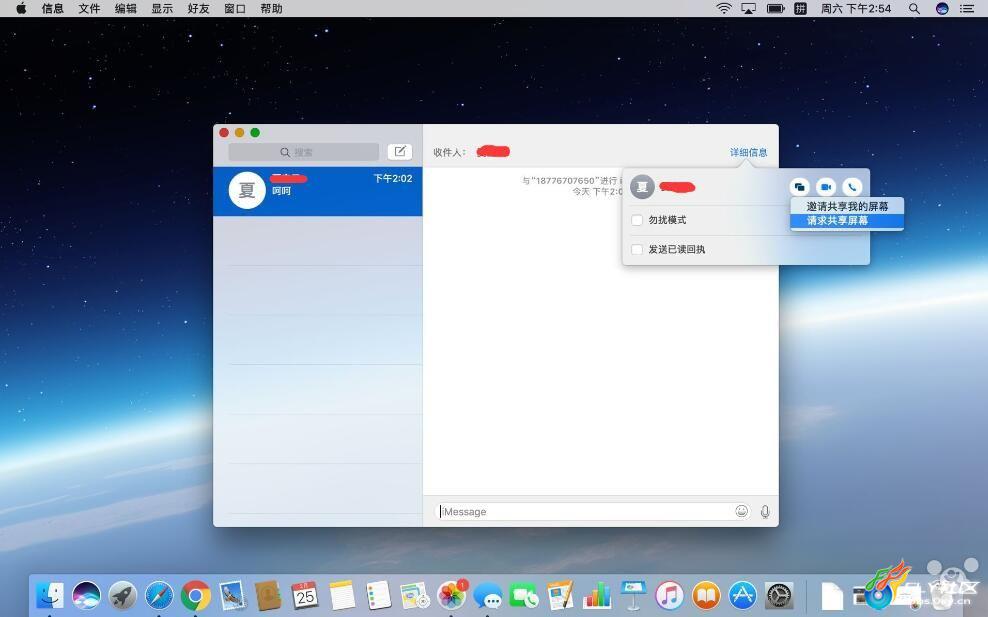988x617 pixels.
Task: Open the 帮助 menu
Action: [272, 8]
